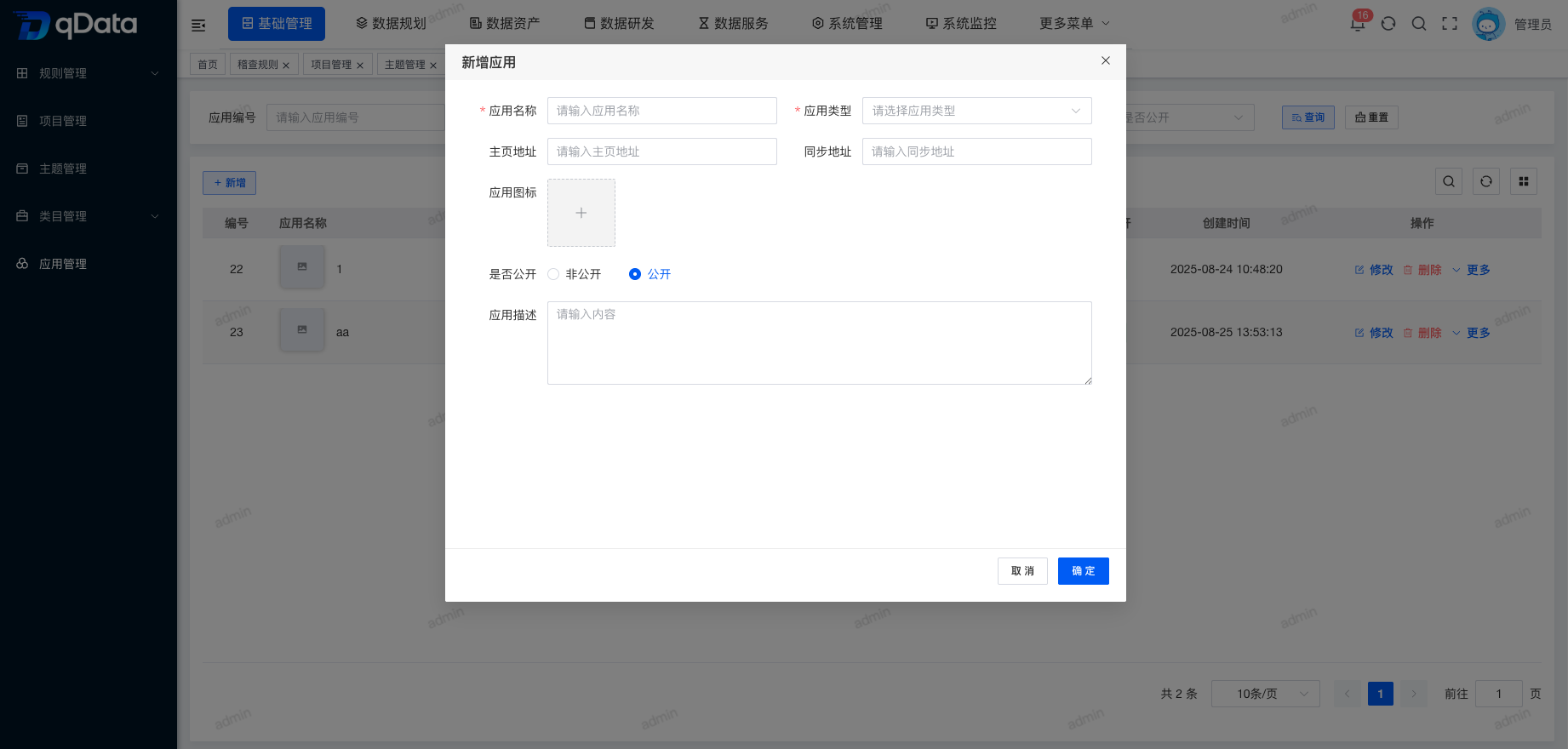Click the refresh icon in top header

(1388, 24)
